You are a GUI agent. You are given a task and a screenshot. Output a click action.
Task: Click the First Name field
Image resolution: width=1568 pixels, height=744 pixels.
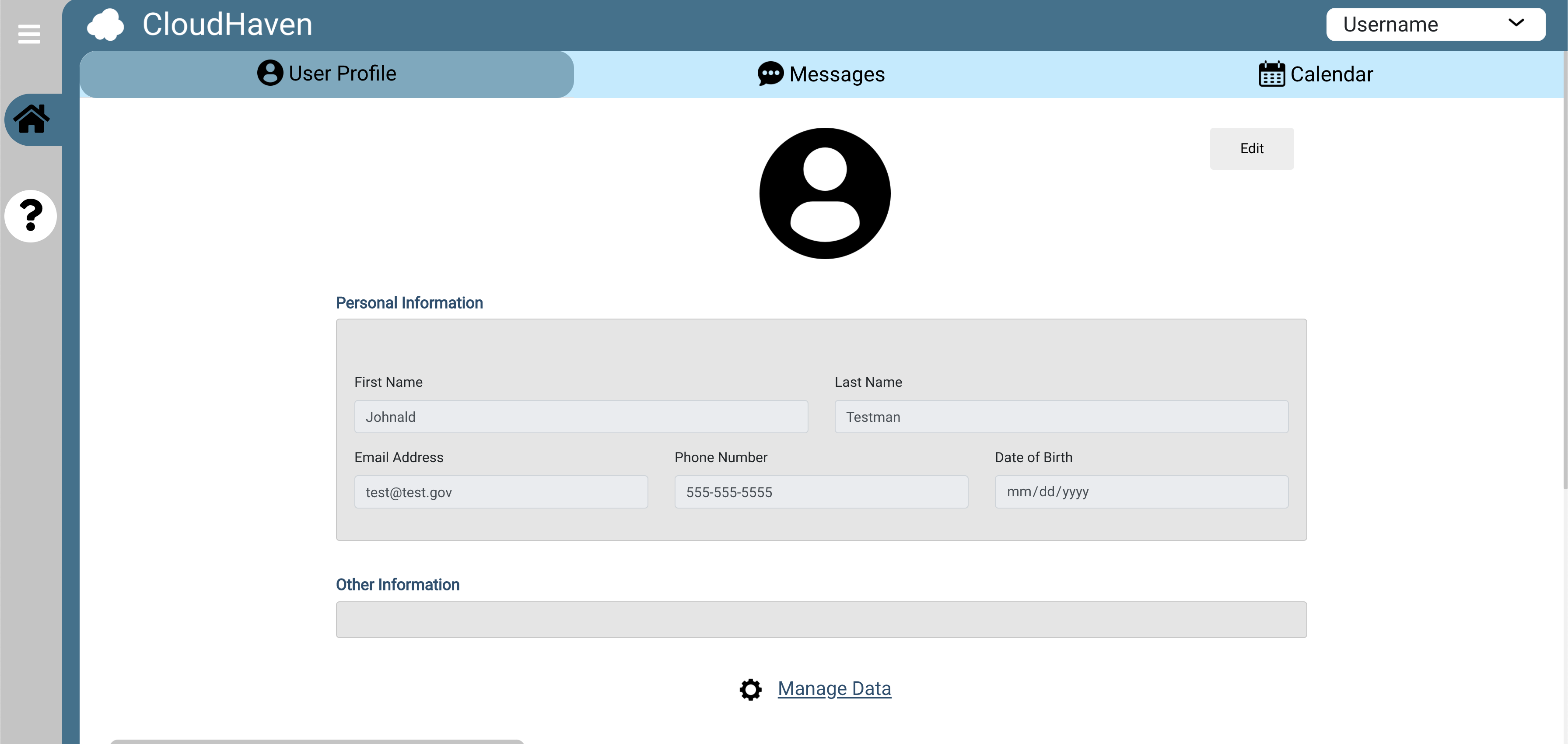point(581,417)
